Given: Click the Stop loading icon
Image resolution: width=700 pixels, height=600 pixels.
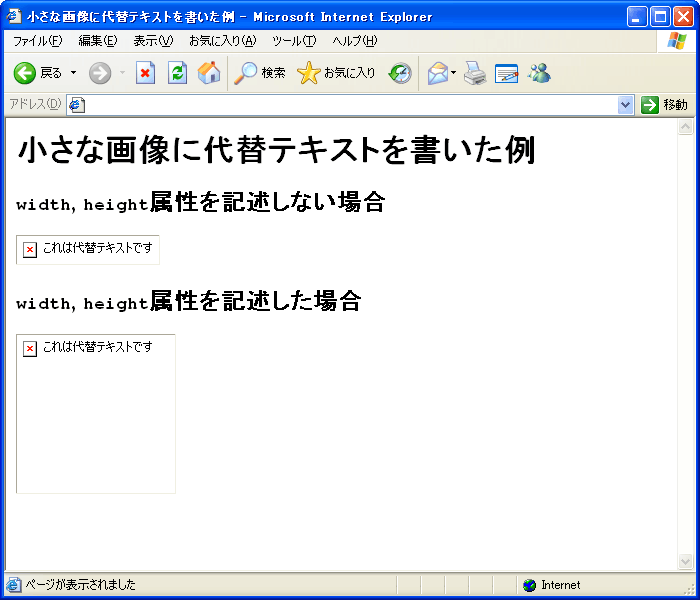Looking at the screenshot, I should pyautogui.click(x=145, y=73).
